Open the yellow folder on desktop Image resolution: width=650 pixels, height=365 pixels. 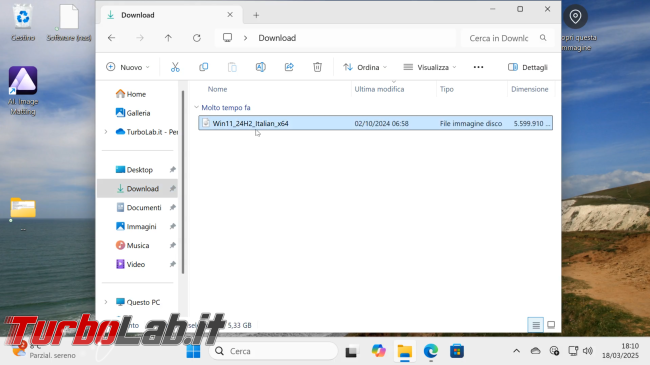coord(23,208)
